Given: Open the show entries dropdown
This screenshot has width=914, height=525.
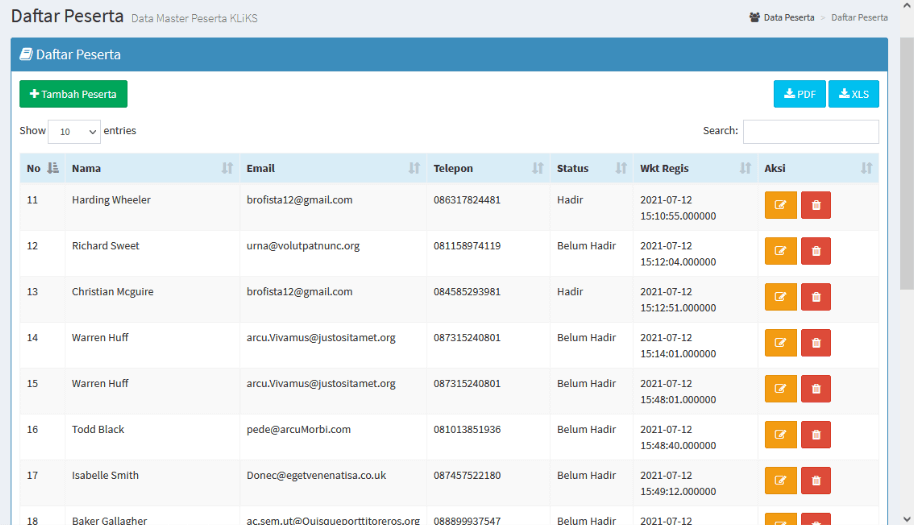Looking at the screenshot, I should (x=75, y=131).
